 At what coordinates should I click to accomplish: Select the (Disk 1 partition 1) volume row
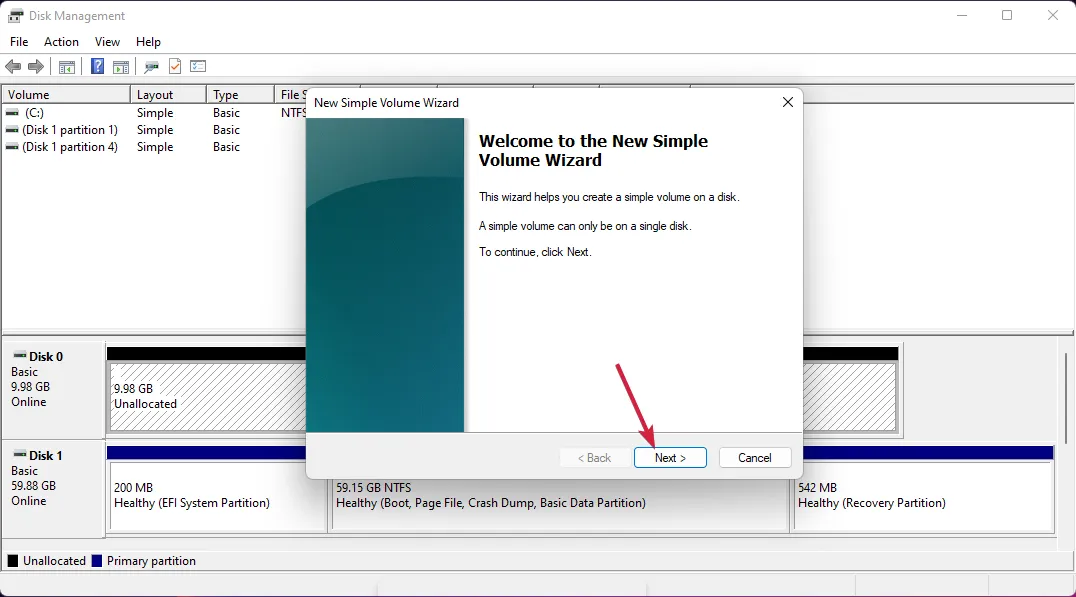click(154, 130)
